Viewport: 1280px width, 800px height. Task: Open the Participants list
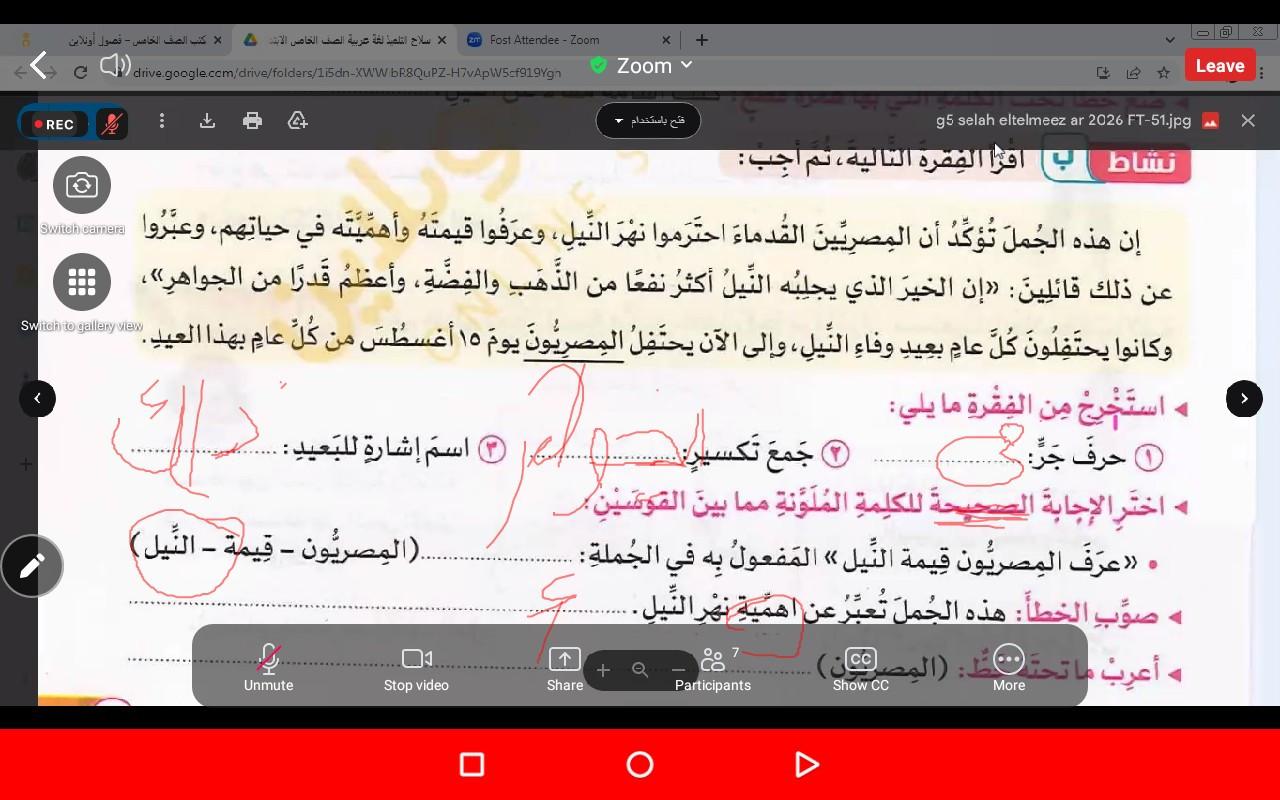(713, 667)
